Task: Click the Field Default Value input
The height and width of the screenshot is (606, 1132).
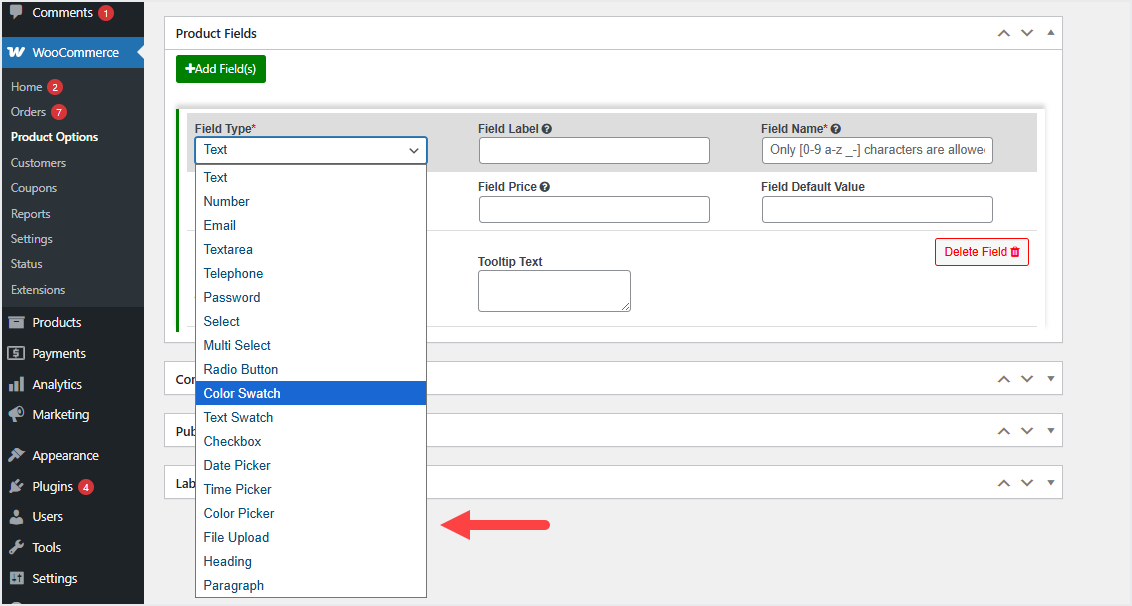Action: [877, 209]
